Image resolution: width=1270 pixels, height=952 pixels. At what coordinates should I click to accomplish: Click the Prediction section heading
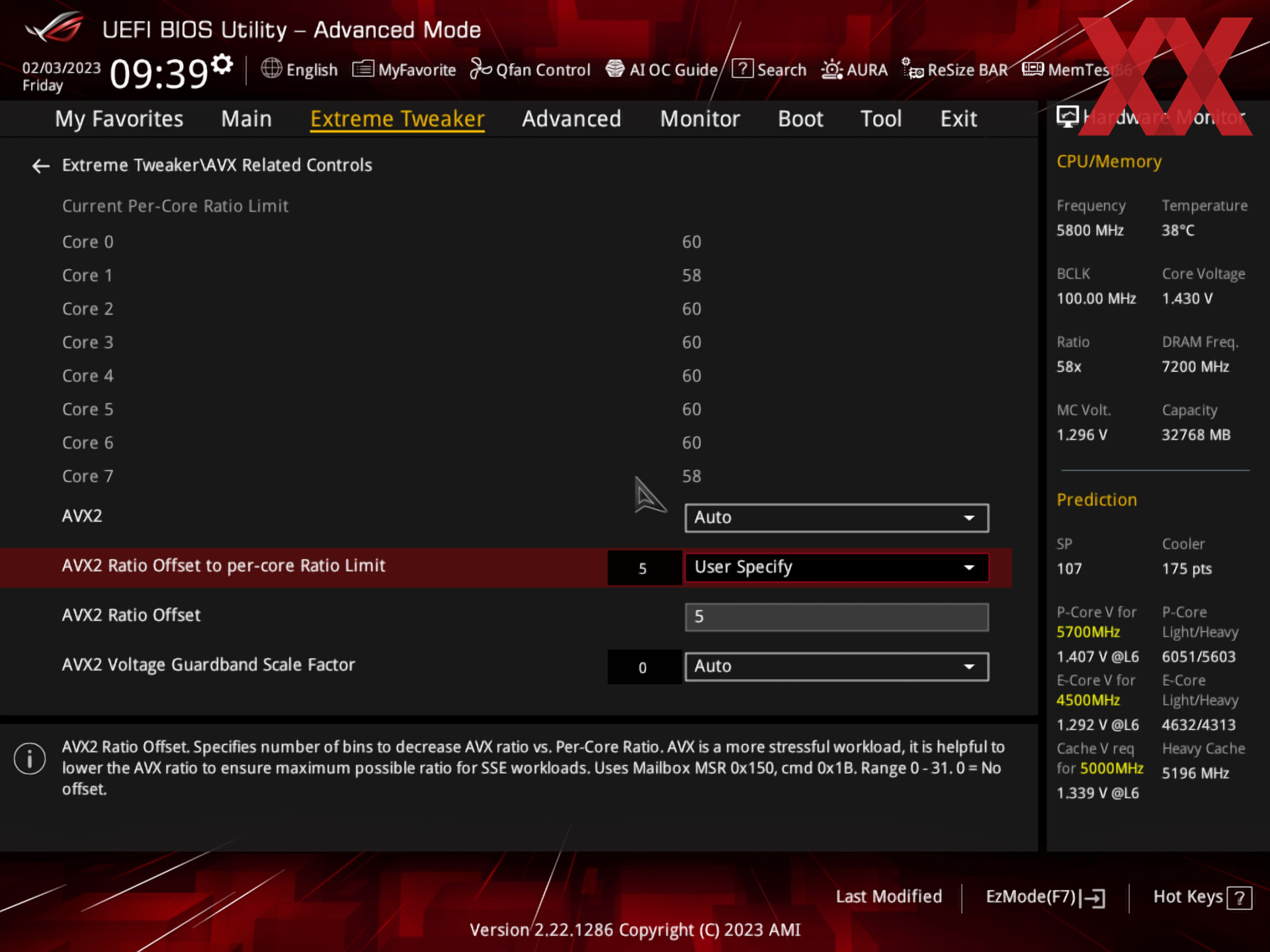1097,500
